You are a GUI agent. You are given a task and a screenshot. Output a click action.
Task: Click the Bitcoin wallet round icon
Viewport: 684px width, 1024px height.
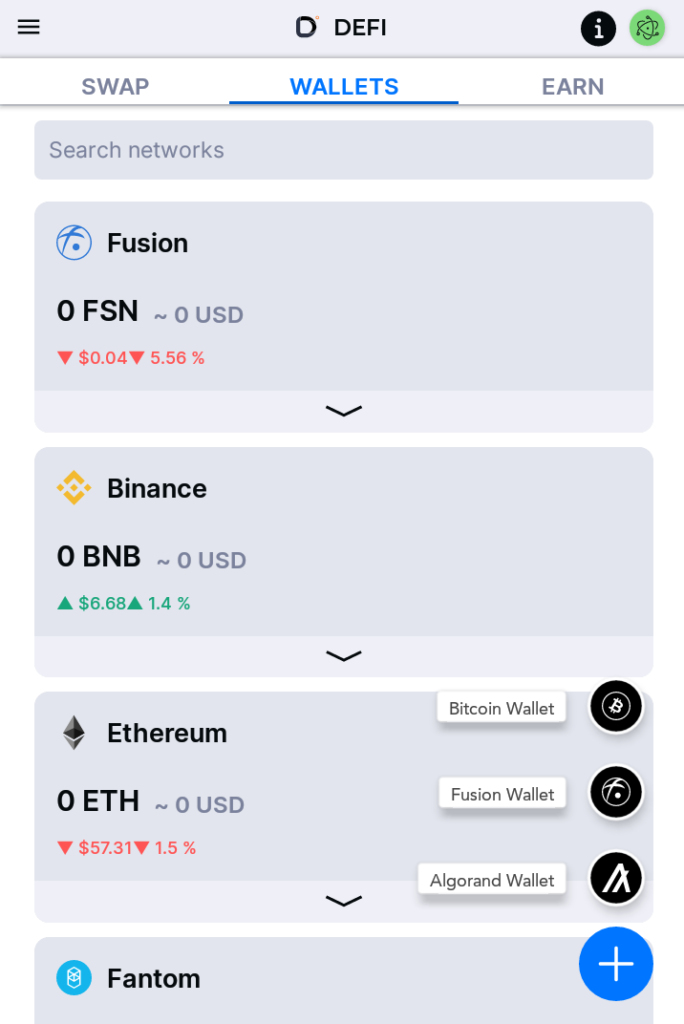[616, 707]
